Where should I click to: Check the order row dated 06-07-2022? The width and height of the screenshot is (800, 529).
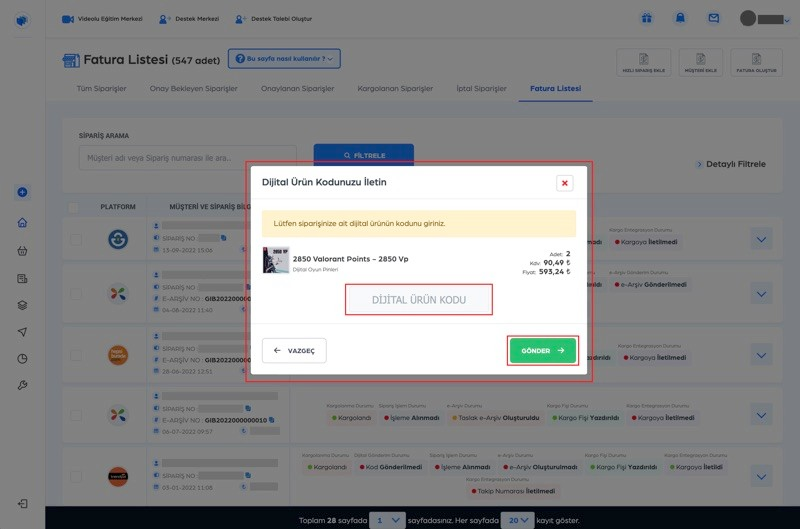76,415
